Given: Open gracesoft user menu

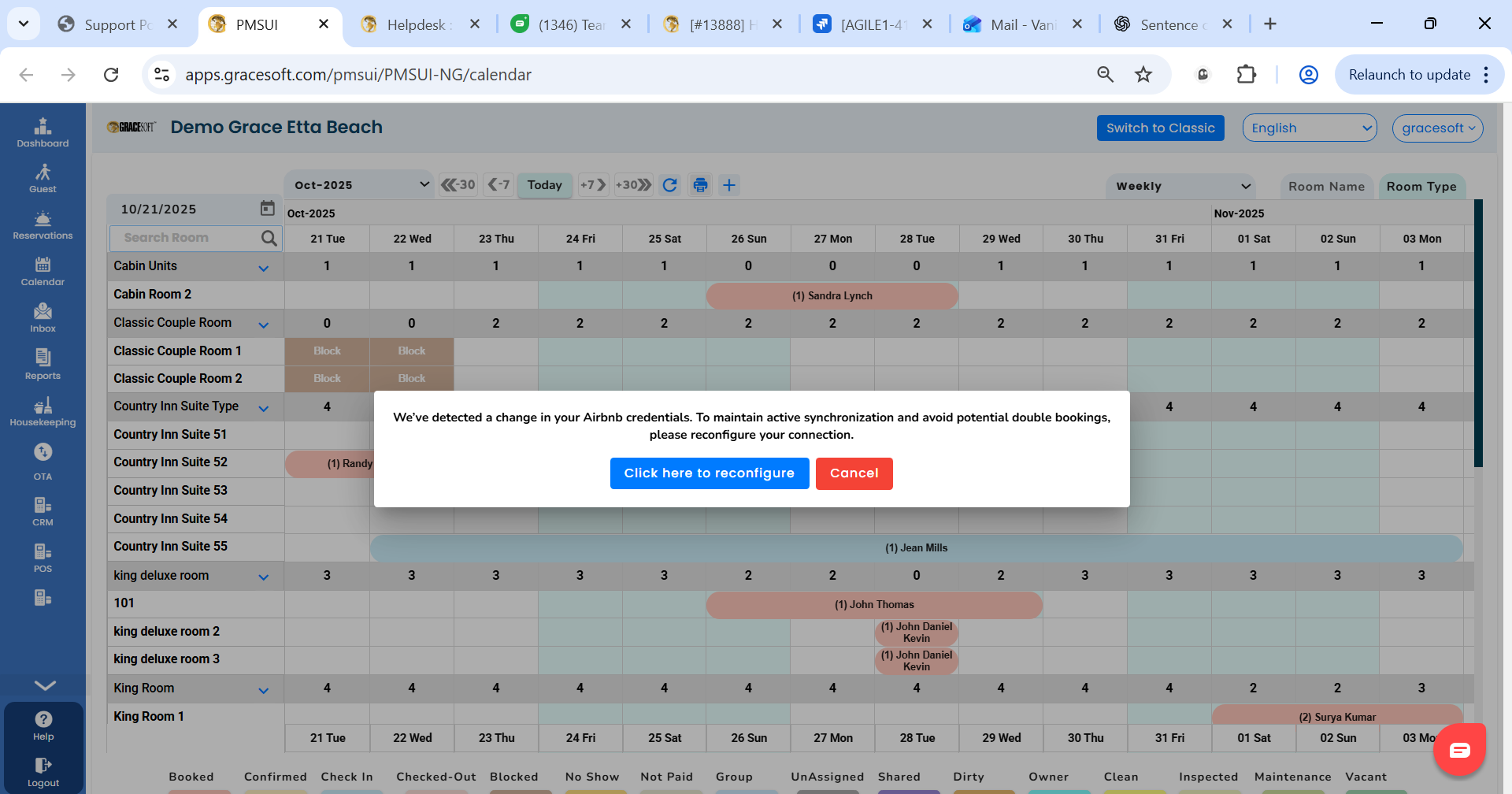Looking at the screenshot, I should [x=1438, y=128].
